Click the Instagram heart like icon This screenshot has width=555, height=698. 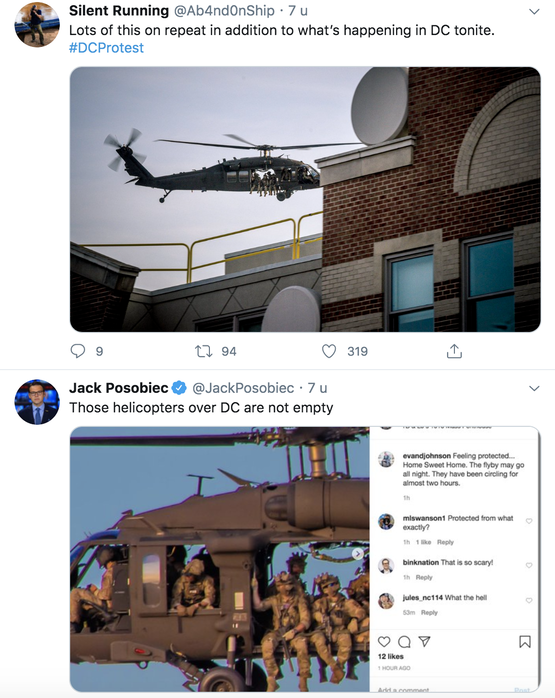point(384,641)
